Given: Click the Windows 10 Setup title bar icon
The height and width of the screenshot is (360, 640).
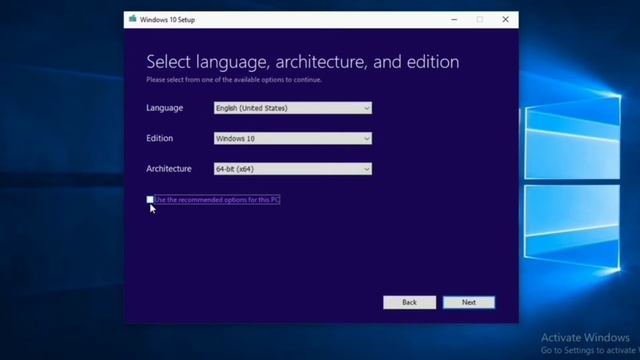Looking at the screenshot, I should point(133,19).
